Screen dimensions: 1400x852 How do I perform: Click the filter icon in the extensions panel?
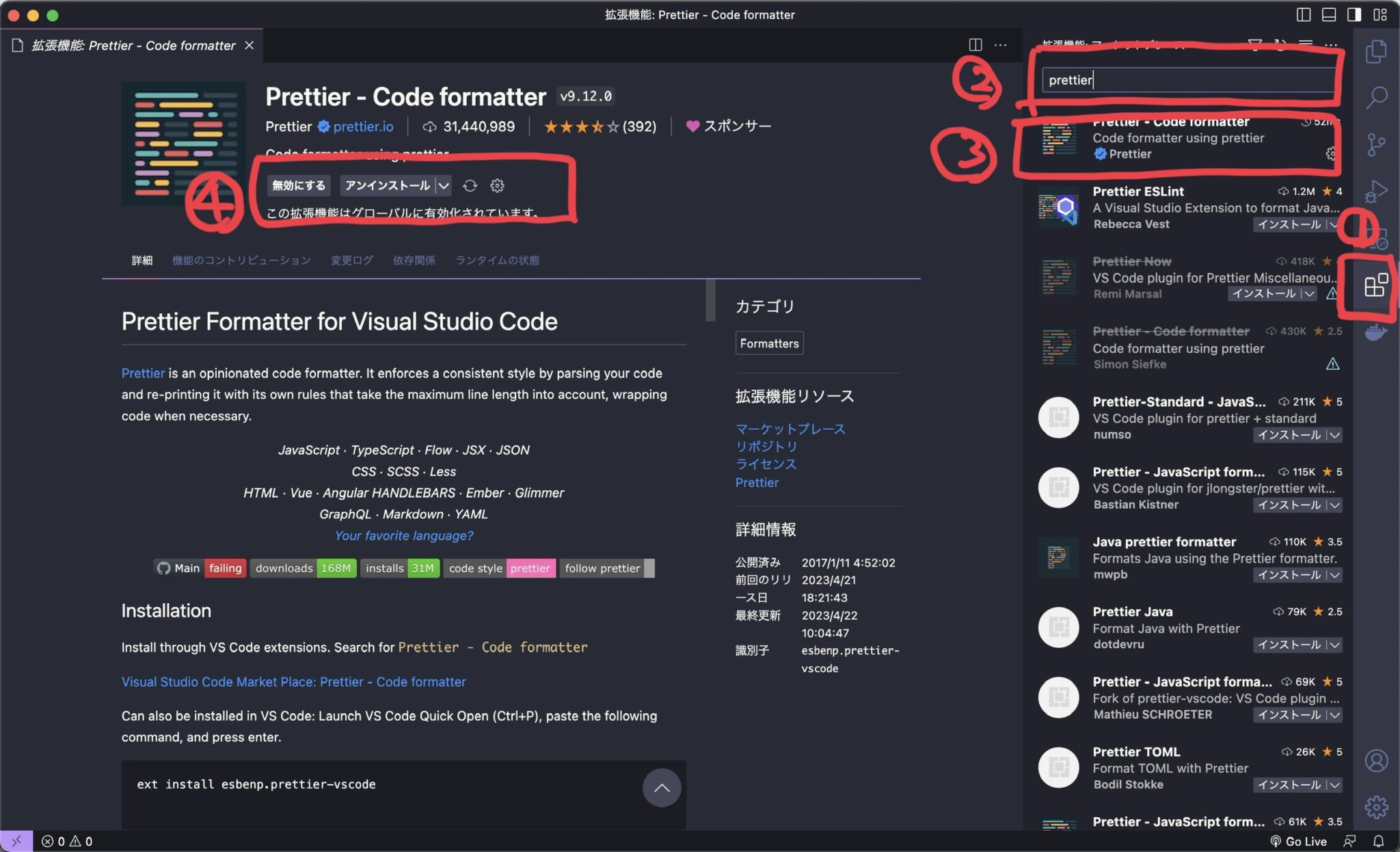pyautogui.click(x=1254, y=44)
